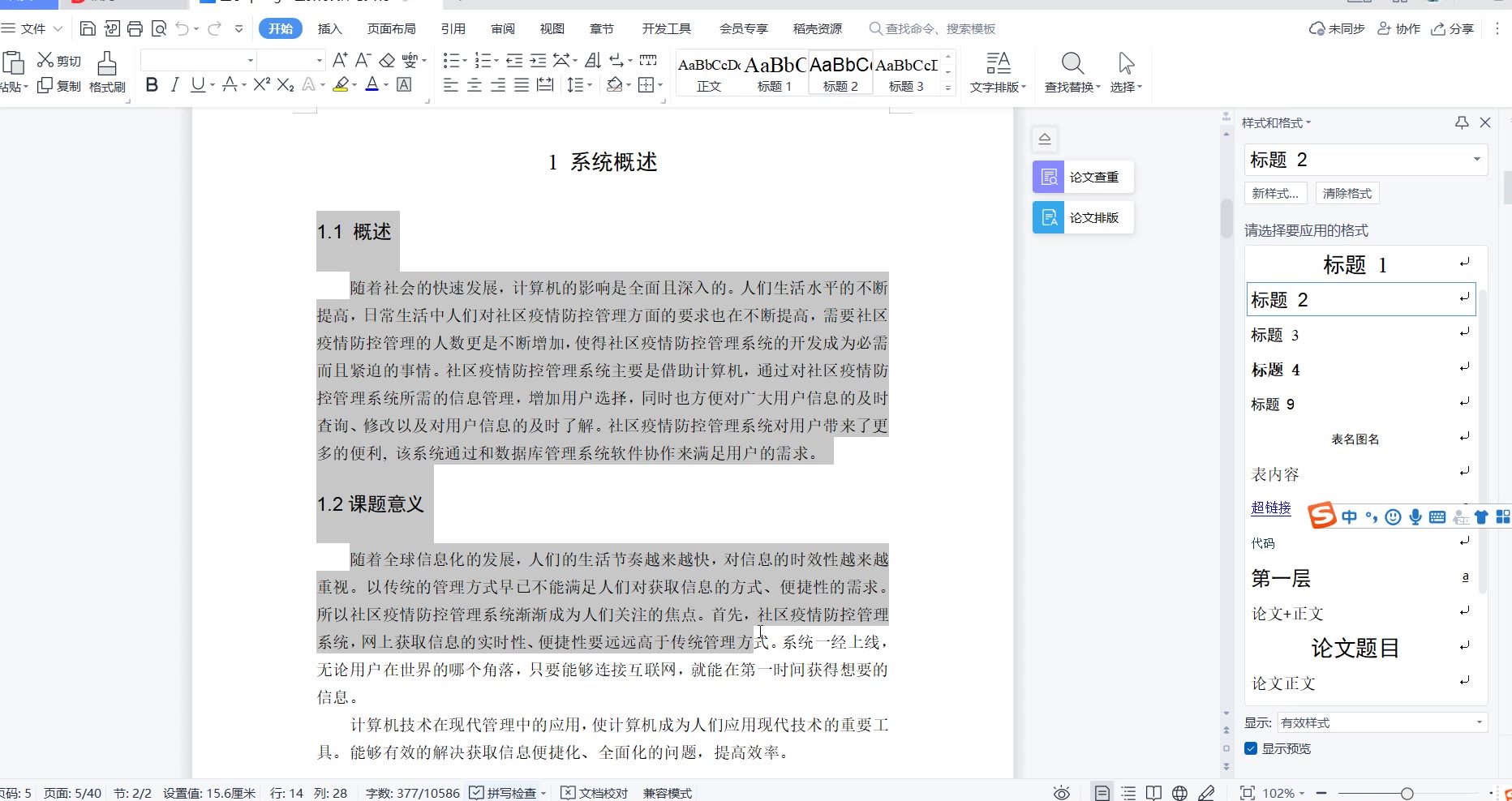
Task: Click the 清除格式 button
Action: click(1347, 193)
